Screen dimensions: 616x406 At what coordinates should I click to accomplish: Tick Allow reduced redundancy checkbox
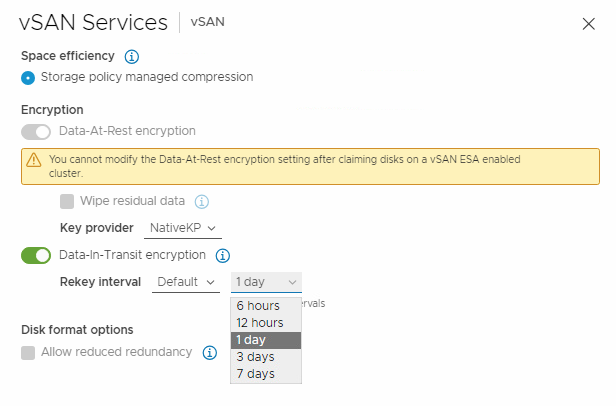coord(28,353)
